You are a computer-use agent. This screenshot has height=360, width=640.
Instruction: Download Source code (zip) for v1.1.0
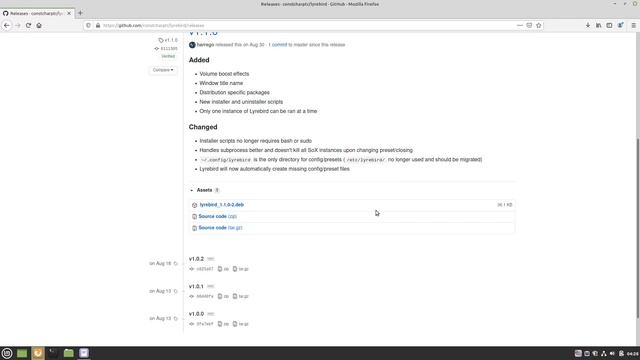click(x=218, y=216)
